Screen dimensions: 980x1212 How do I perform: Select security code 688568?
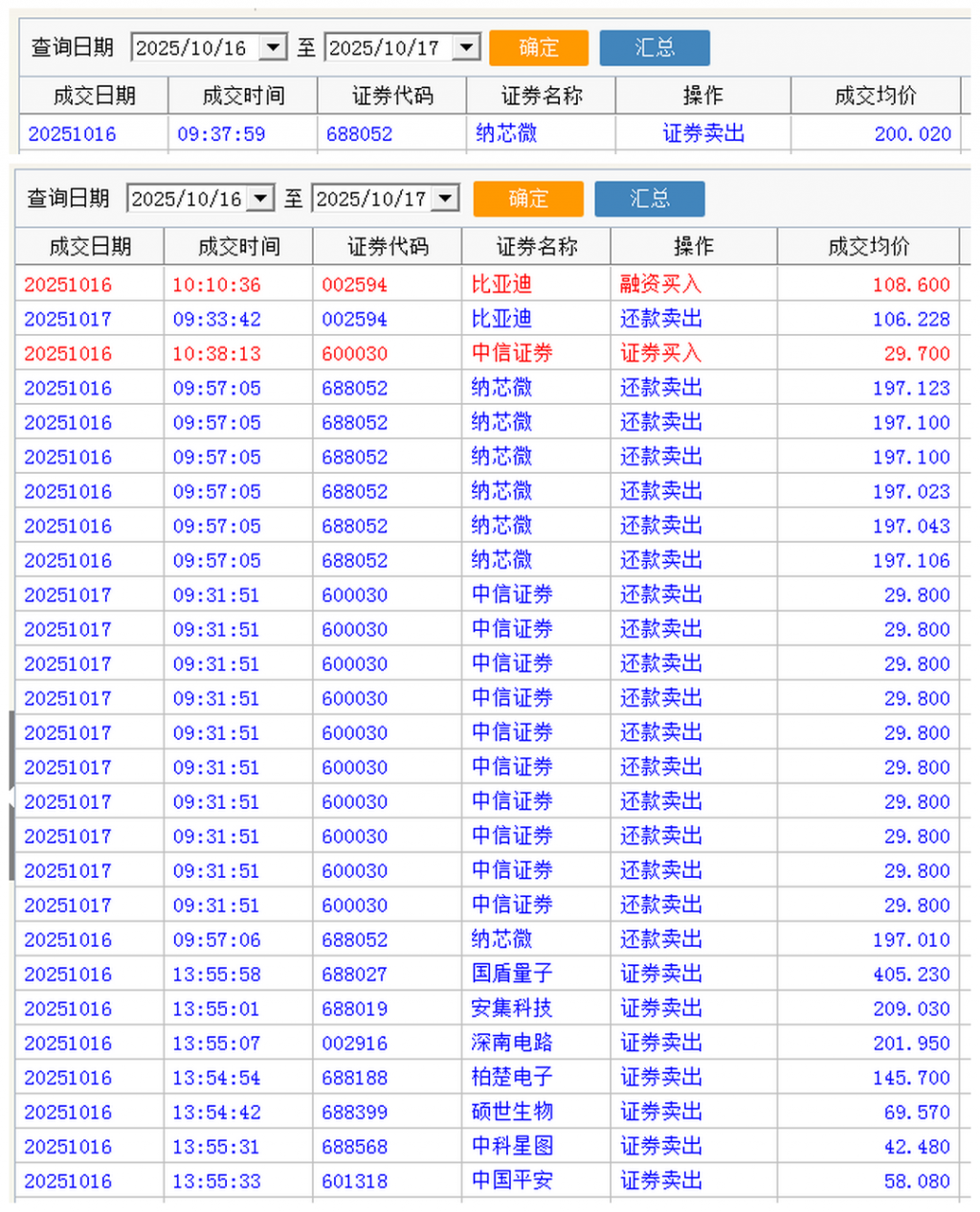(x=354, y=1146)
